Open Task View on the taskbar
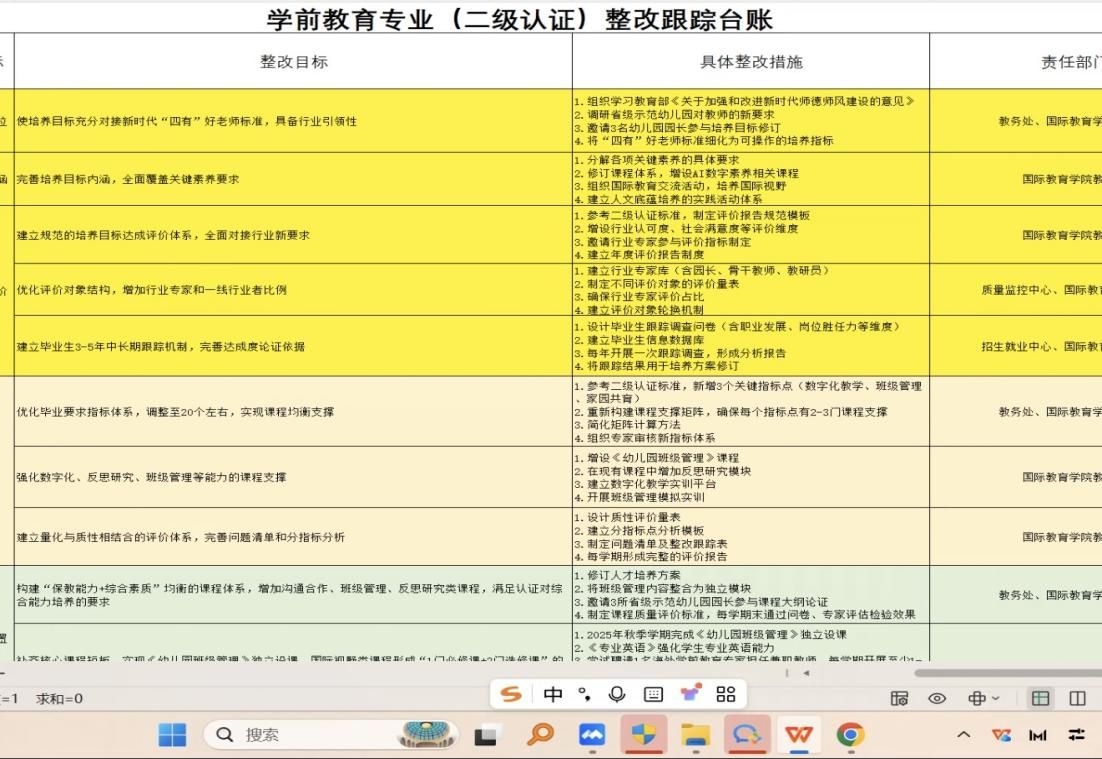The height and width of the screenshot is (759, 1102). pyautogui.click(x=488, y=735)
